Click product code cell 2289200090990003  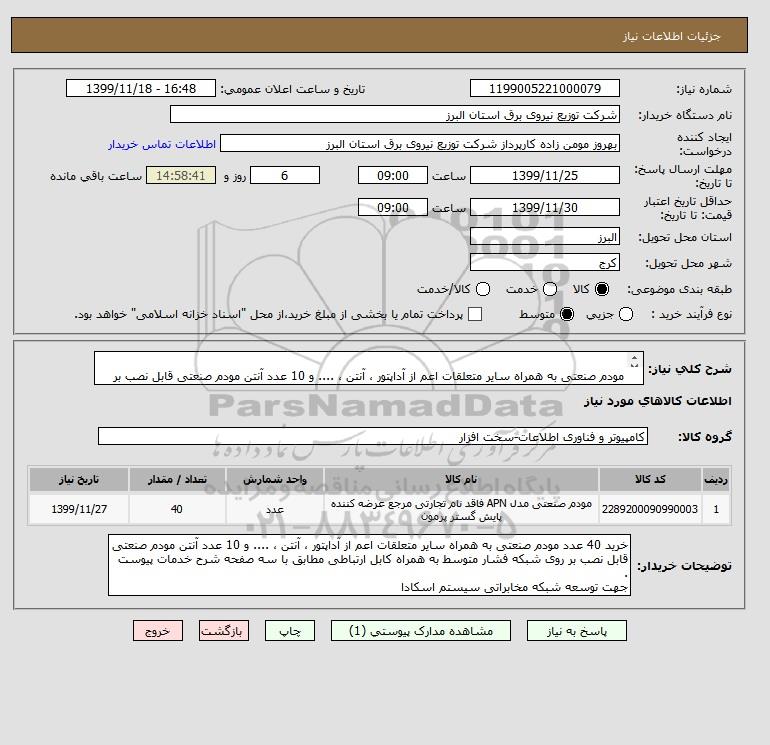(x=650, y=510)
